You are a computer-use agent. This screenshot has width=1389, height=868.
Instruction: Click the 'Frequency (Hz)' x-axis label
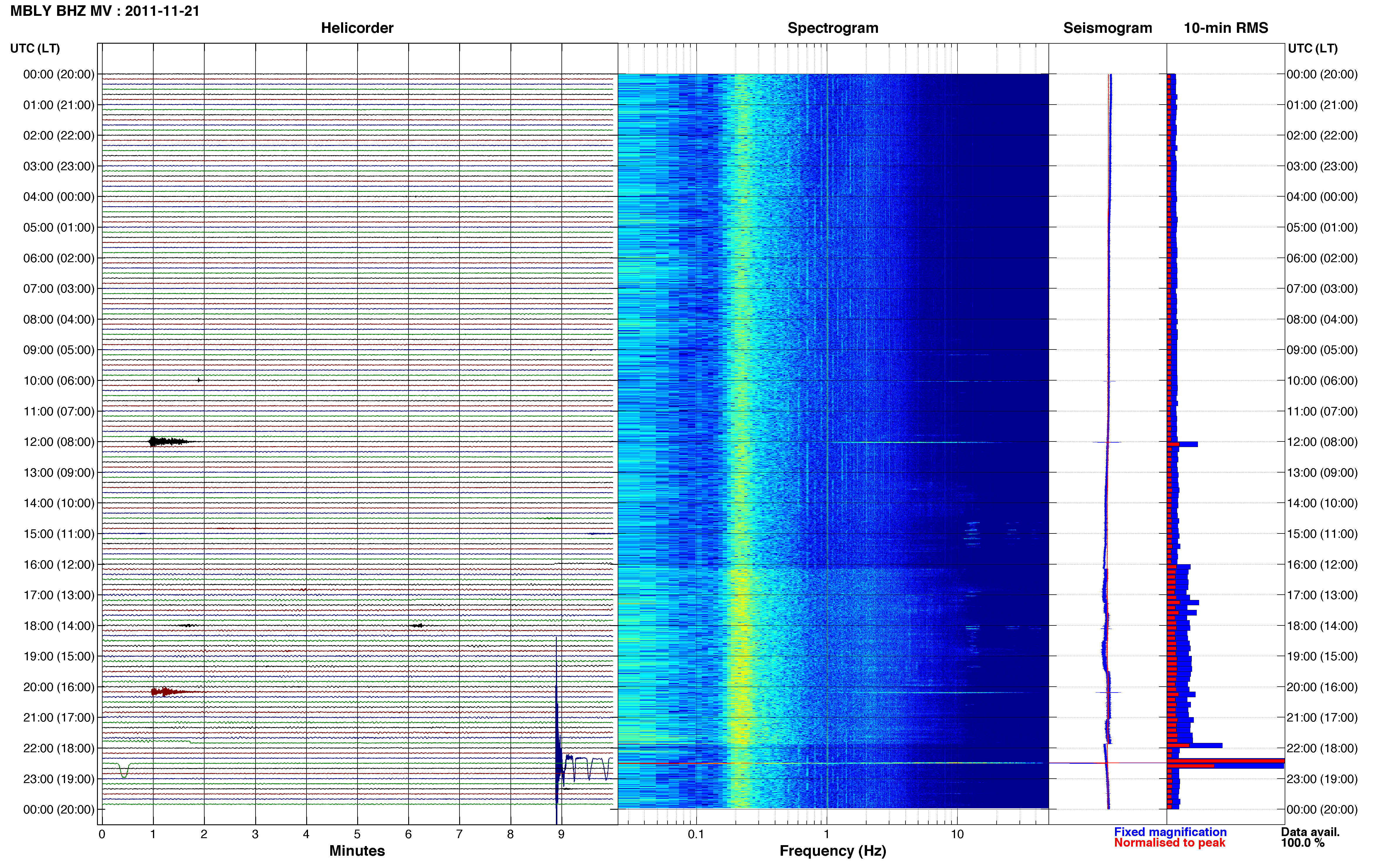pyautogui.click(x=833, y=851)
